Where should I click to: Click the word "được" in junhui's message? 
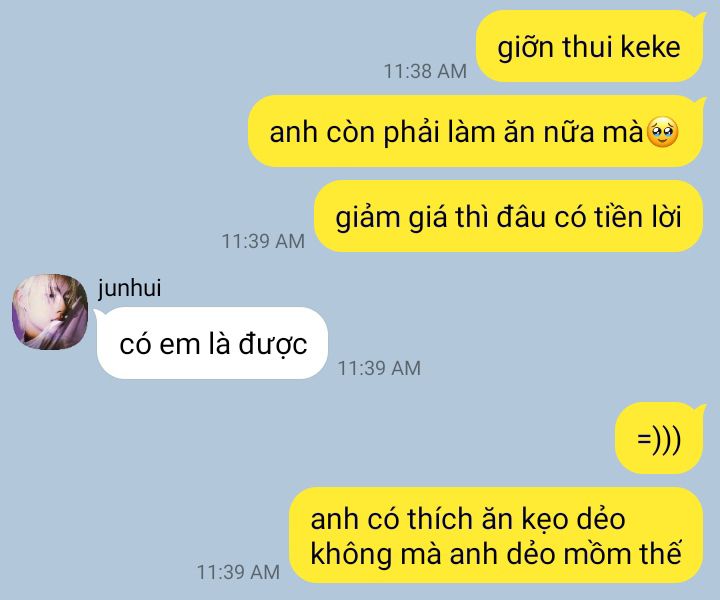tap(273, 344)
